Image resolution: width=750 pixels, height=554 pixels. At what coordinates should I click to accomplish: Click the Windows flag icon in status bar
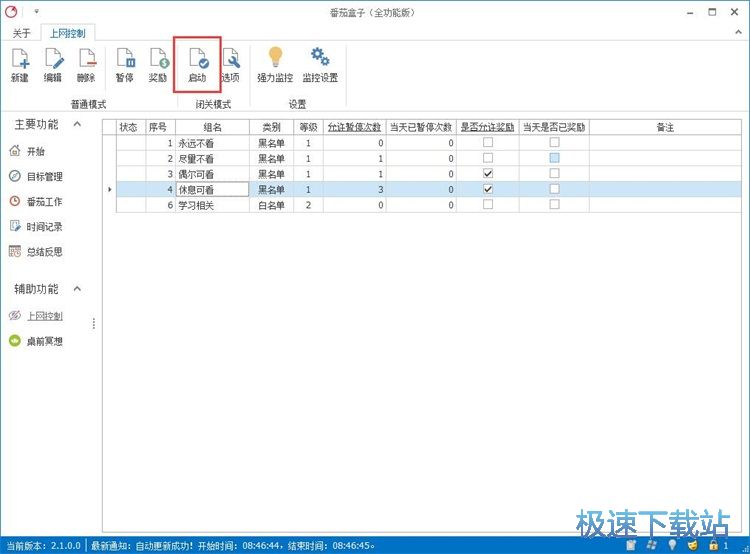click(x=652, y=545)
